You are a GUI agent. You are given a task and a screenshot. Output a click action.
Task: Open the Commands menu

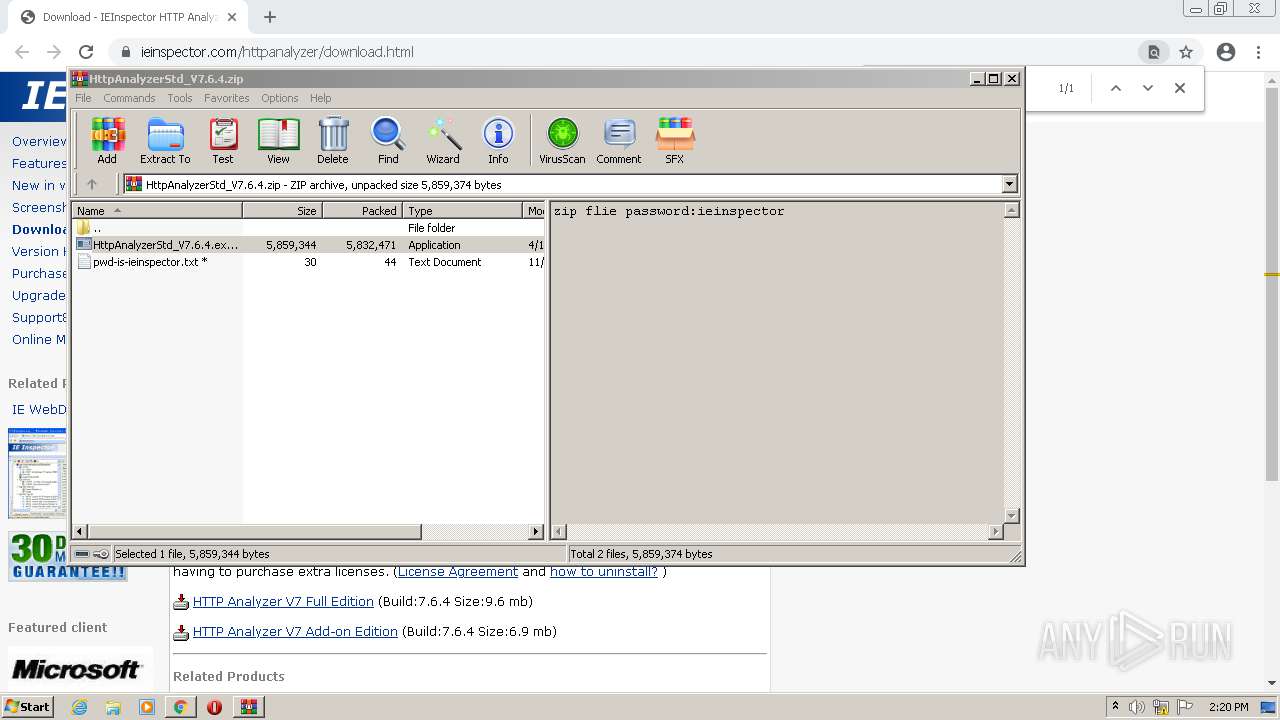[x=129, y=98]
